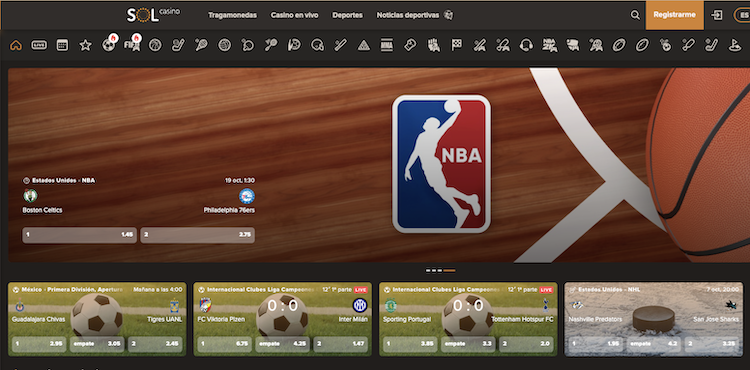The image size is (750, 370).
Task: Select the MMA sport icon
Action: 386,45
